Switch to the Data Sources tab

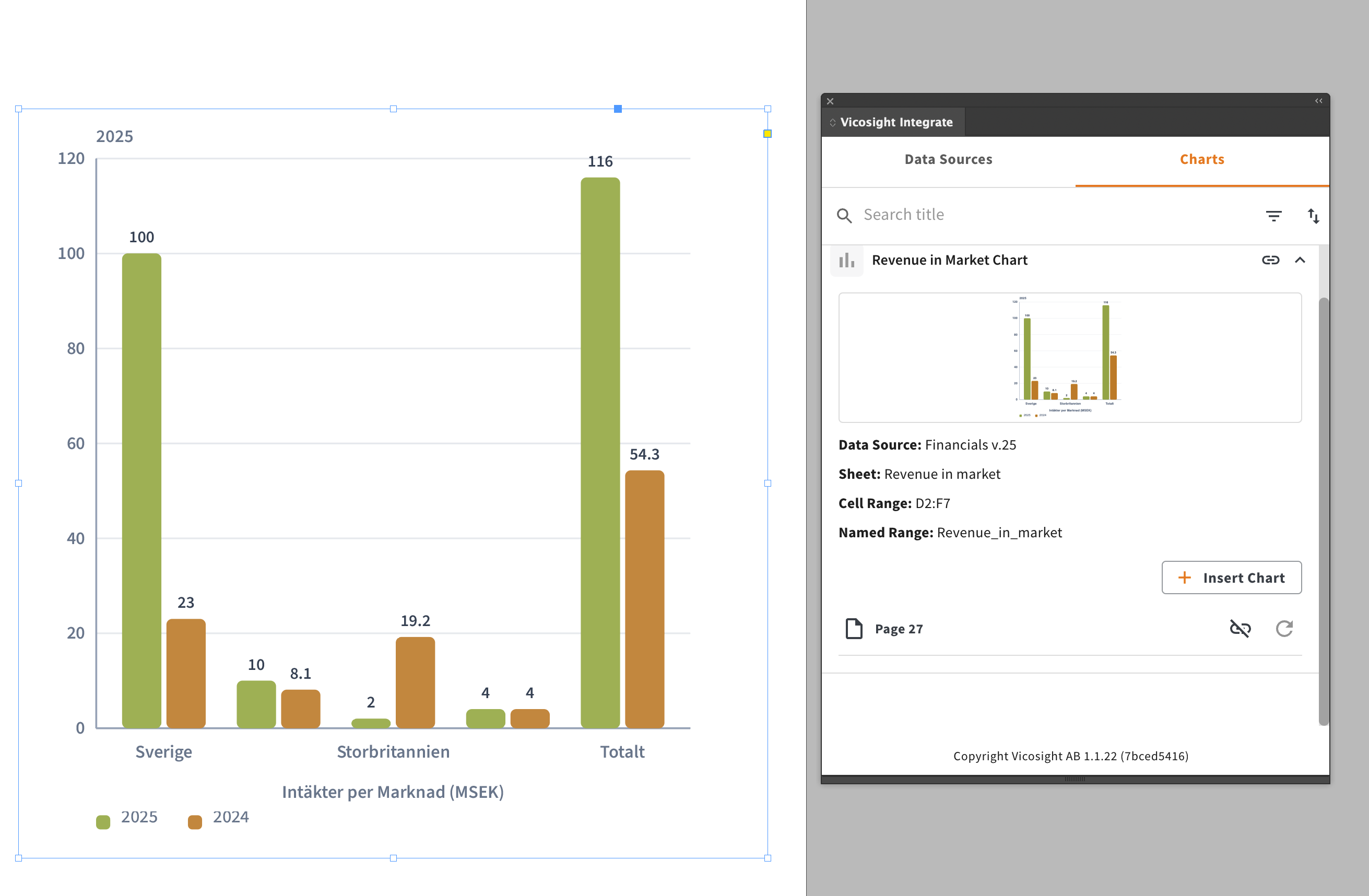tap(948, 159)
